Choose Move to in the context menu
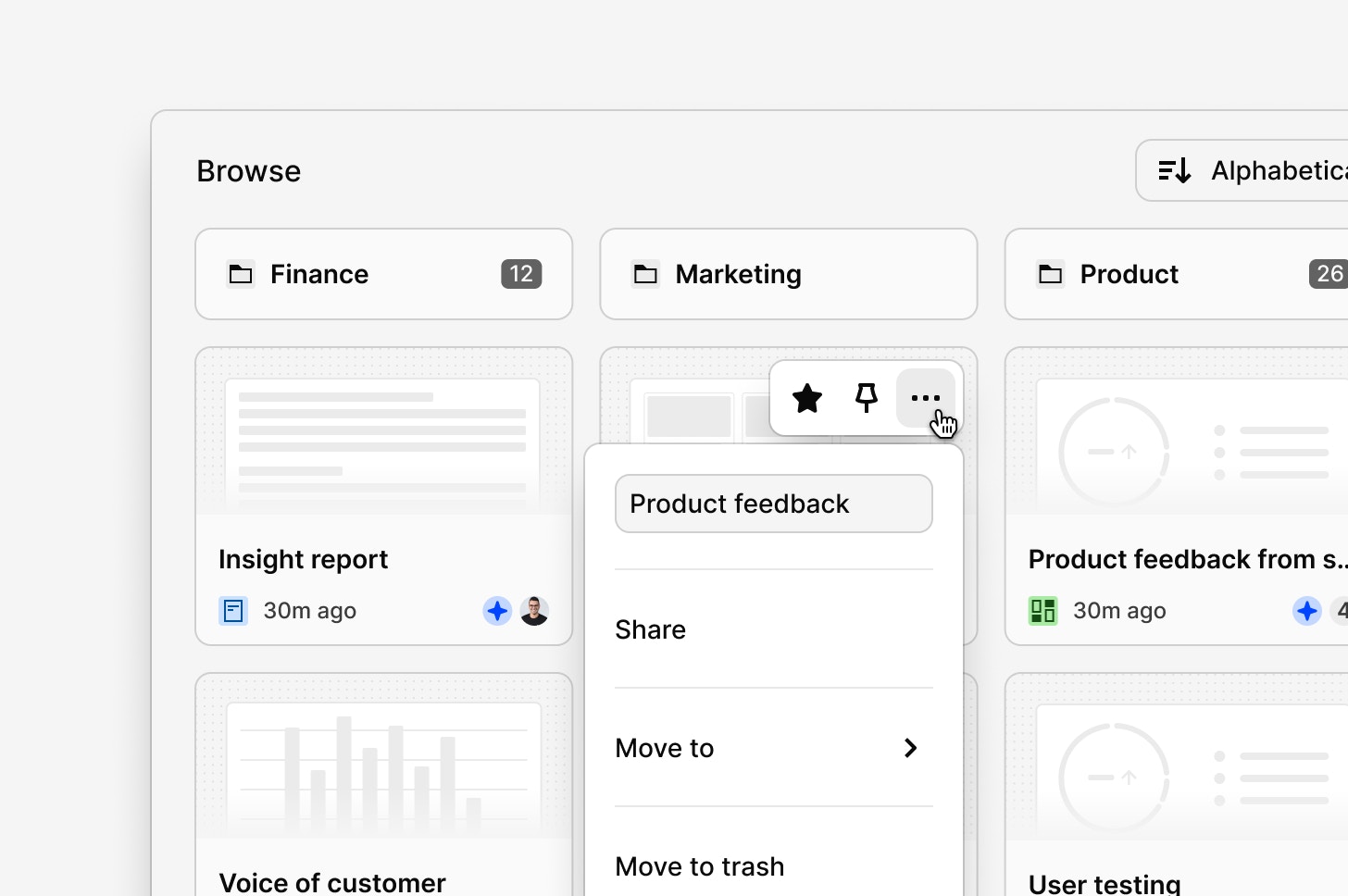Screen dimensions: 1348x896 [x=774, y=748]
